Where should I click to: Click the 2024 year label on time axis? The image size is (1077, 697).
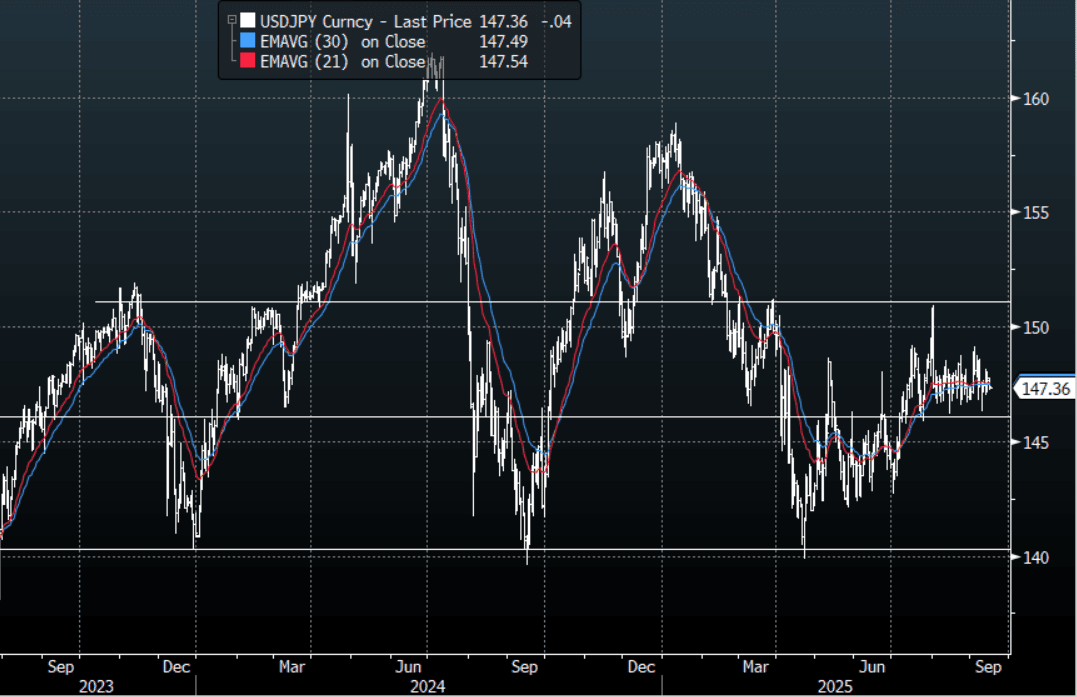pos(427,686)
